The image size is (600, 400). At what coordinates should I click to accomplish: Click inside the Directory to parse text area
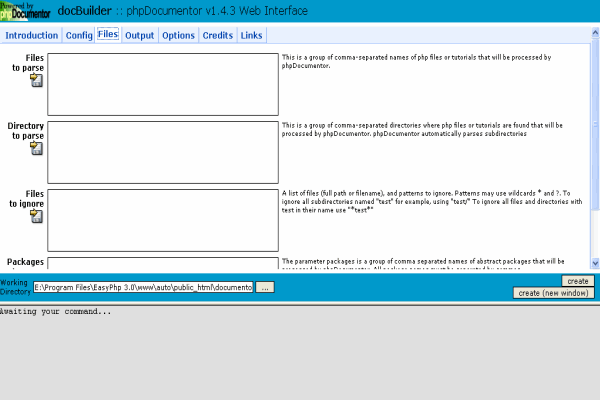click(x=162, y=150)
